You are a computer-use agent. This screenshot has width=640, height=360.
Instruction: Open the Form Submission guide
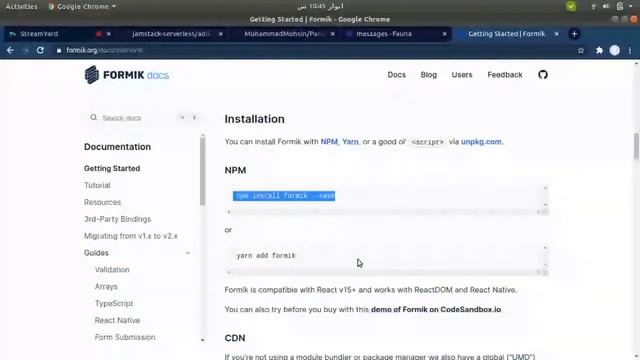pos(125,337)
